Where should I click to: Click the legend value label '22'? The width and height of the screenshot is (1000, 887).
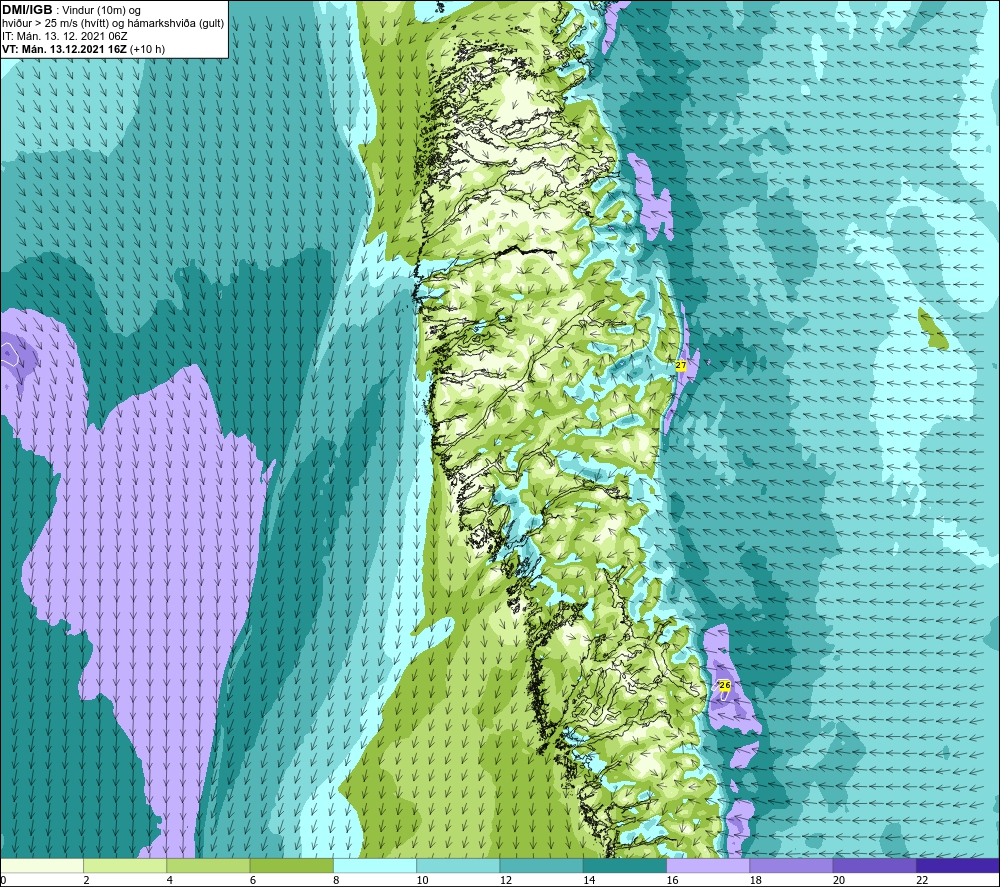coord(922,881)
